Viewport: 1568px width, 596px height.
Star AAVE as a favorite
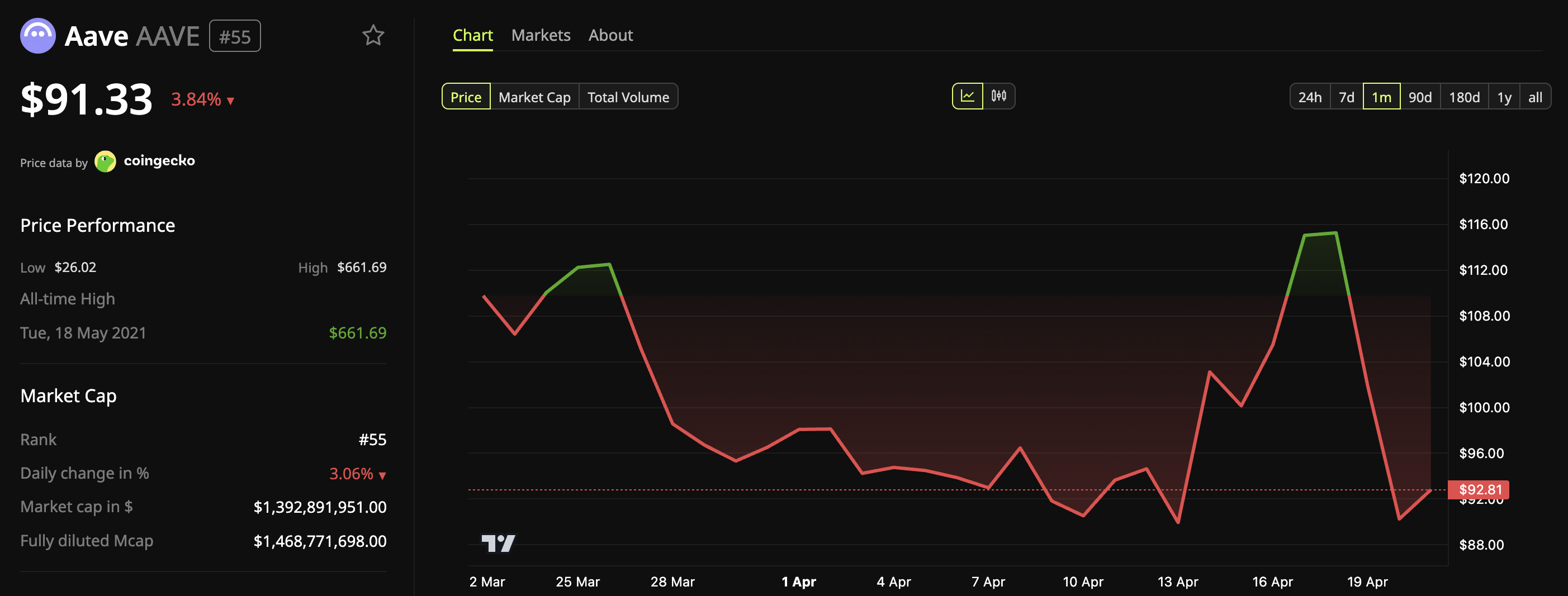[x=373, y=36]
